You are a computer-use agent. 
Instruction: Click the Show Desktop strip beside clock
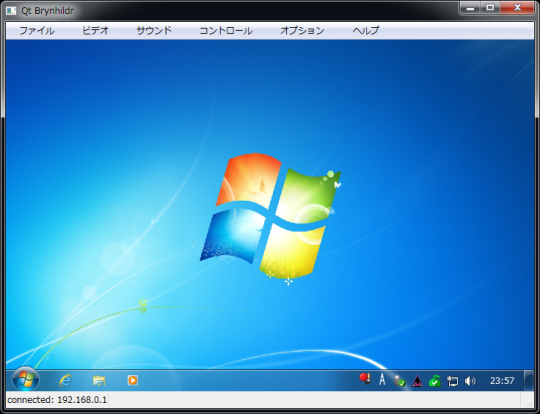click(528, 380)
